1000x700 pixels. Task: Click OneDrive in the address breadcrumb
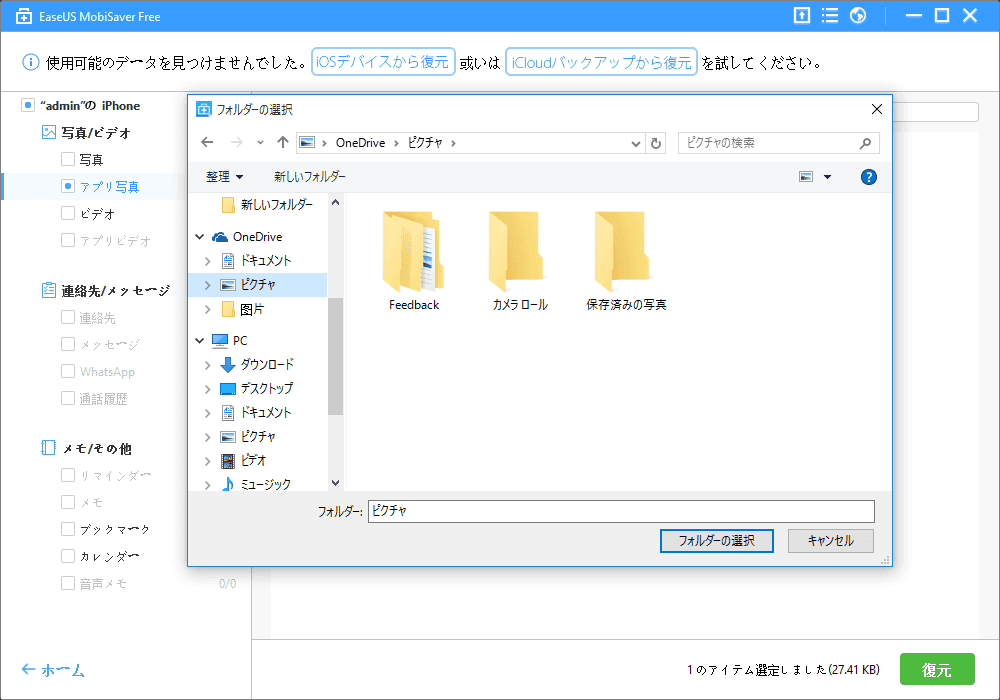[x=360, y=143]
